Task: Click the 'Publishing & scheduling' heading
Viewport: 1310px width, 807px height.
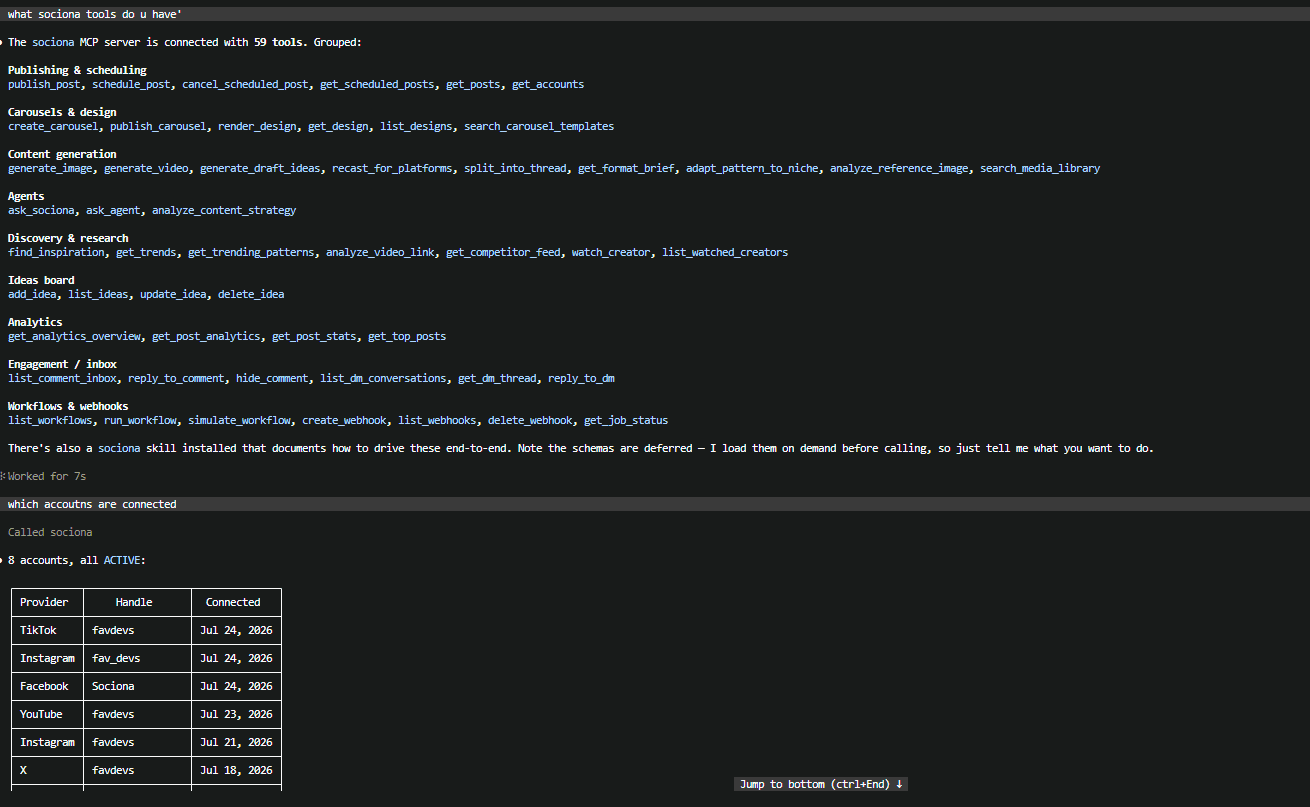Action: [77, 70]
